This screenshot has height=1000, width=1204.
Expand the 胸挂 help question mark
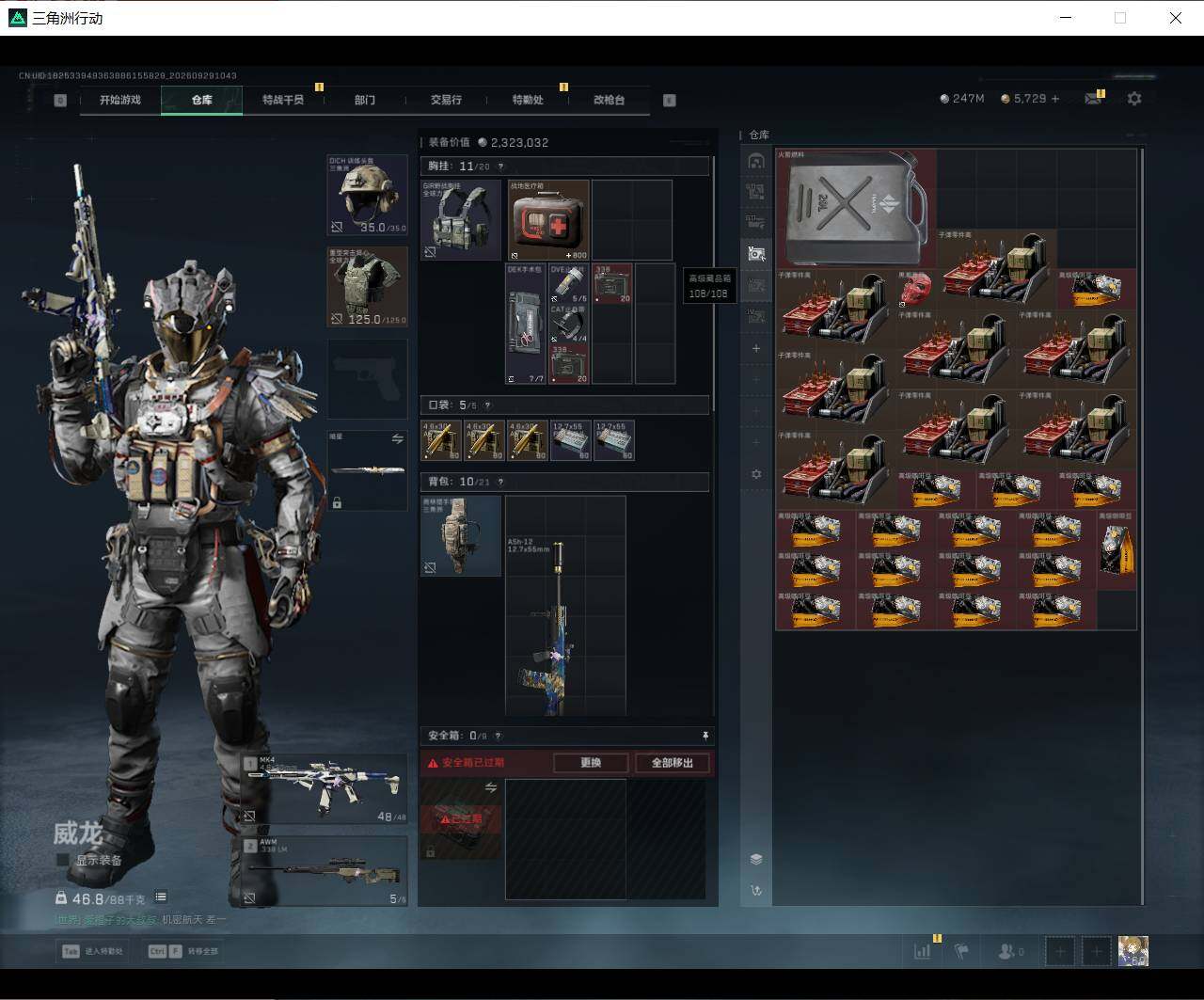click(500, 167)
